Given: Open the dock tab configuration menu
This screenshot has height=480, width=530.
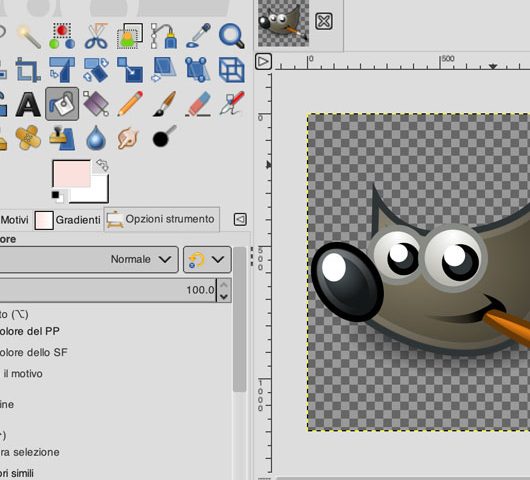Looking at the screenshot, I should click(240, 219).
